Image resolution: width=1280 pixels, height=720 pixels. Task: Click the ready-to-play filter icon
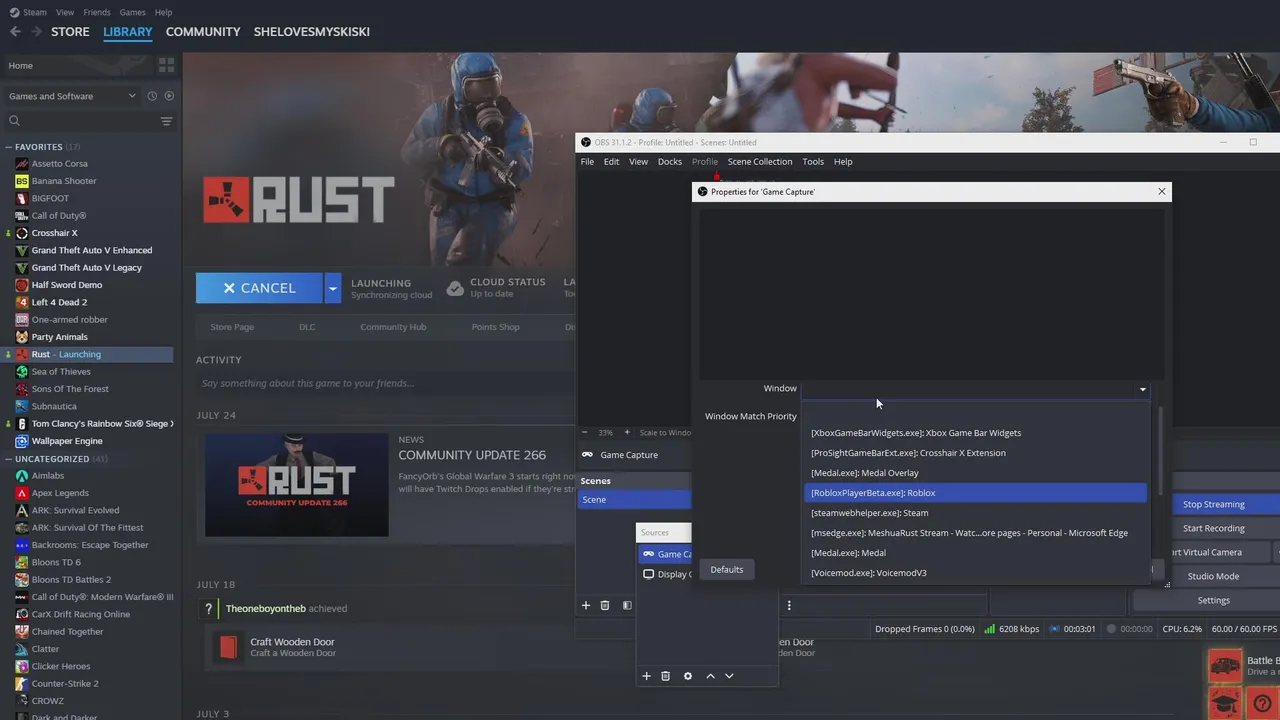[x=169, y=96]
